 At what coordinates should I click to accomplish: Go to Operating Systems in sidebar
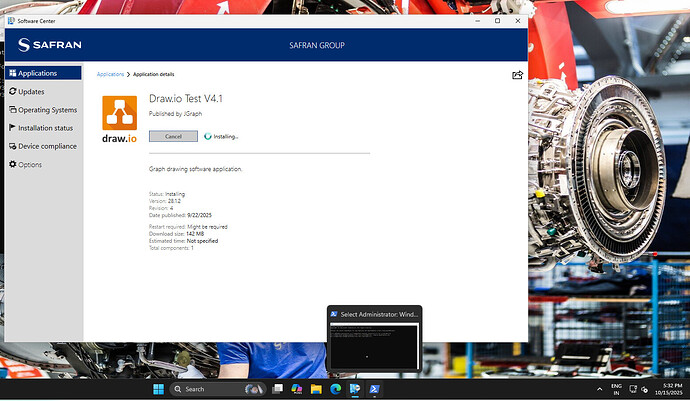(43, 110)
